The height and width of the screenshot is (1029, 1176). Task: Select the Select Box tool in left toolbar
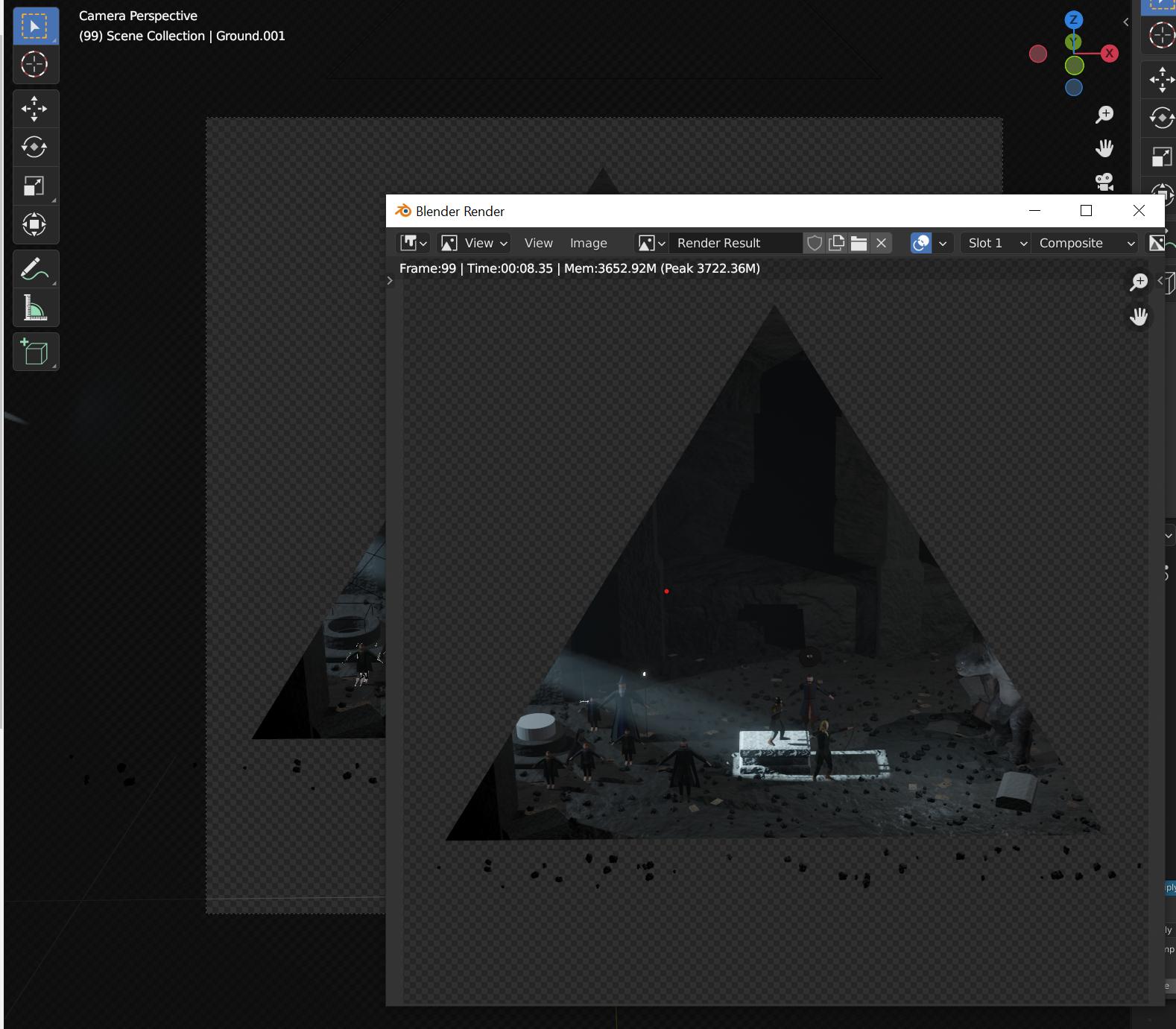point(35,26)
